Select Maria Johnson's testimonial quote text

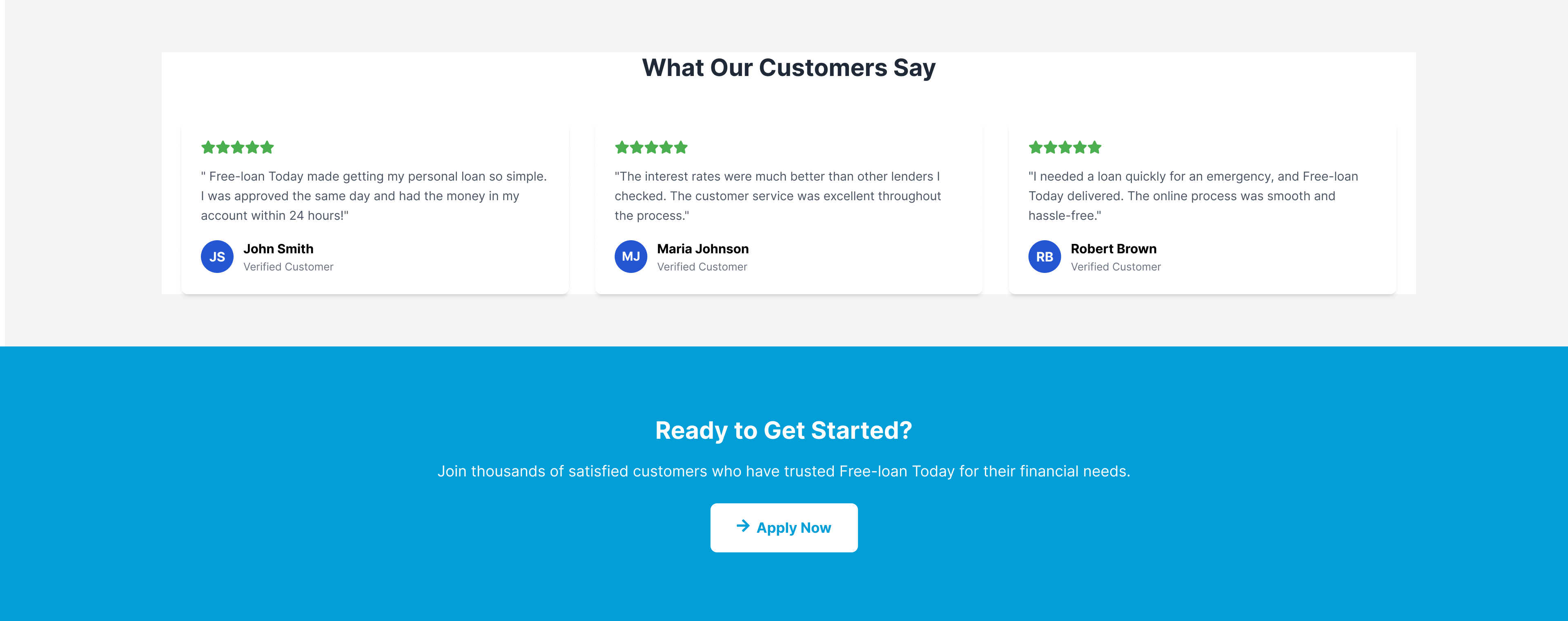(777, 196)
